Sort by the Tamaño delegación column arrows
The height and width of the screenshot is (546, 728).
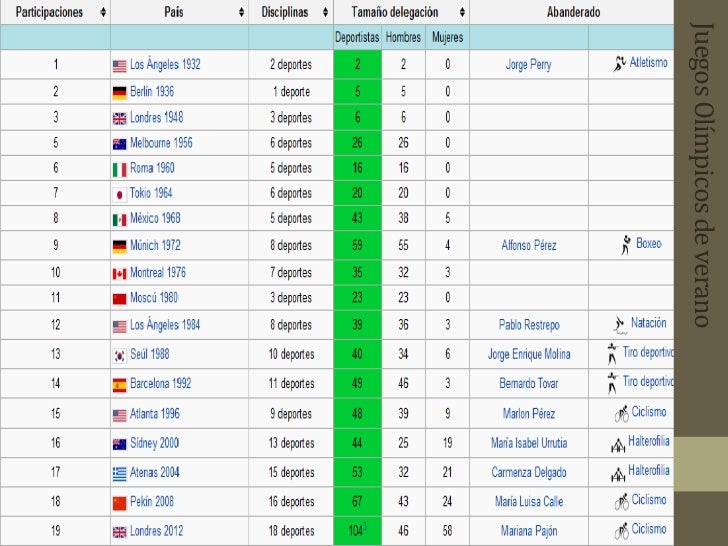click(x=461, y=13)
